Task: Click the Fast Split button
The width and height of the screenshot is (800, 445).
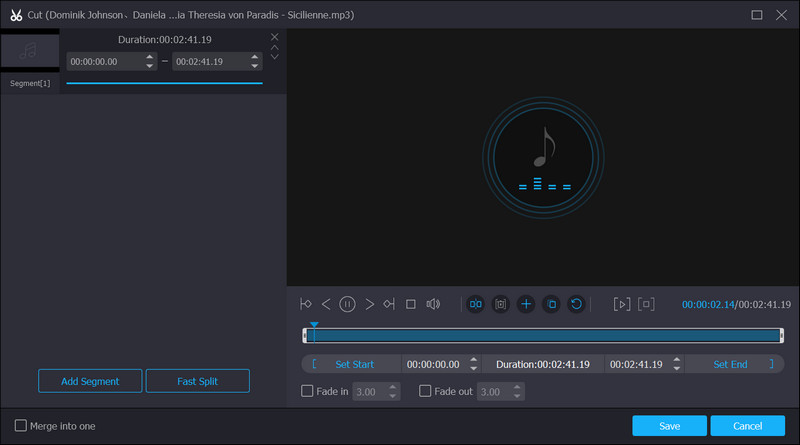Action: (197, 381)
